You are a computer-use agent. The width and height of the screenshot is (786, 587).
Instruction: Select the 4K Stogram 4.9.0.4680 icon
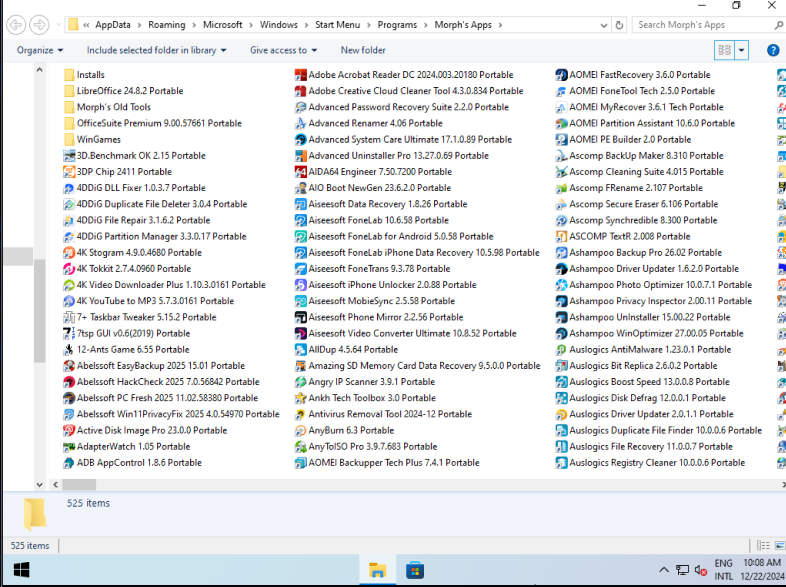pos(69,253)
